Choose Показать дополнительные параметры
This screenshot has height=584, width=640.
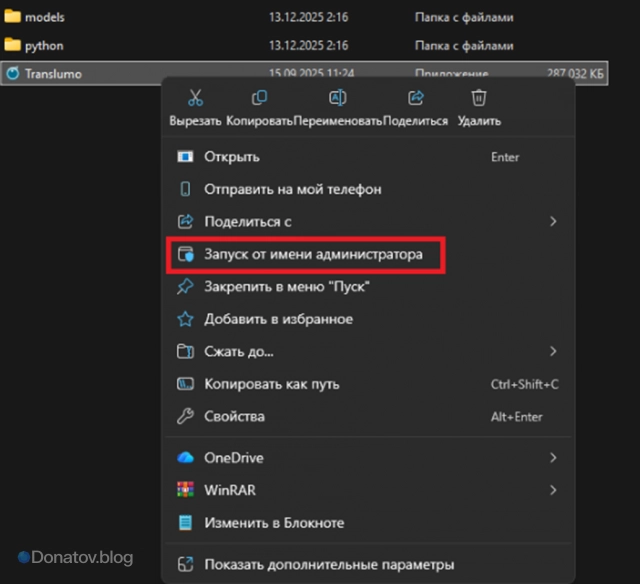[x=368, y=565]
